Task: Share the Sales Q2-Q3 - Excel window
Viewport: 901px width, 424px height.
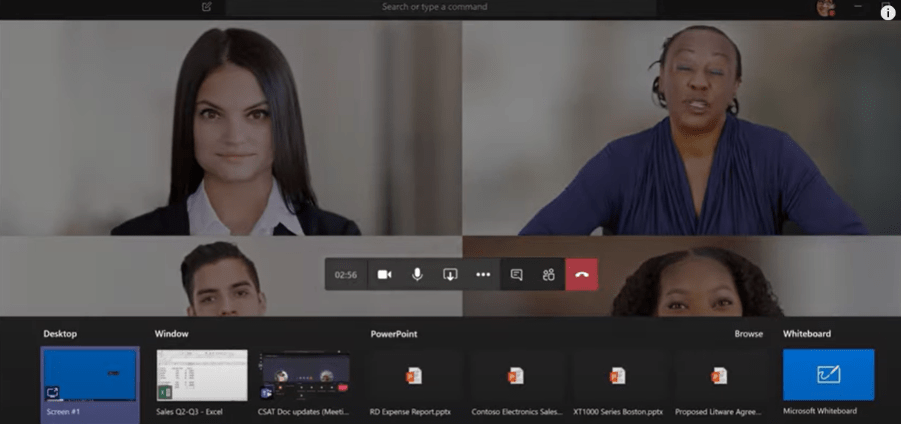Action: coord(202,375)
